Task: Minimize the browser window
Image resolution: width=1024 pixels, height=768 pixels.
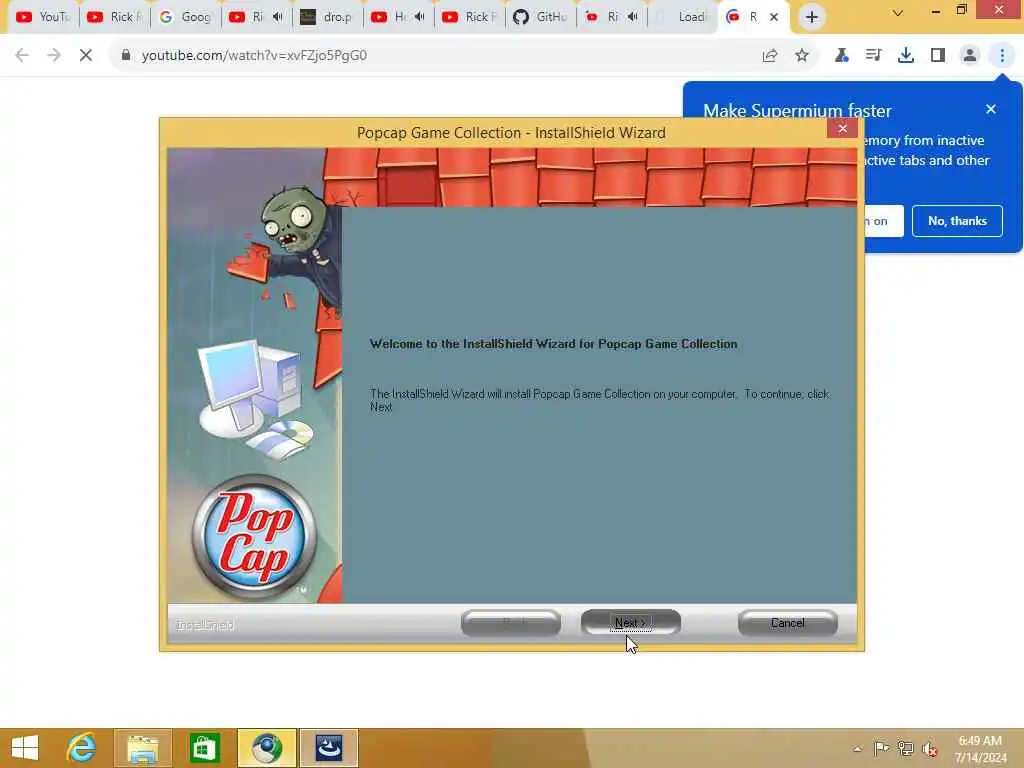Action: [x=936, y=11]
